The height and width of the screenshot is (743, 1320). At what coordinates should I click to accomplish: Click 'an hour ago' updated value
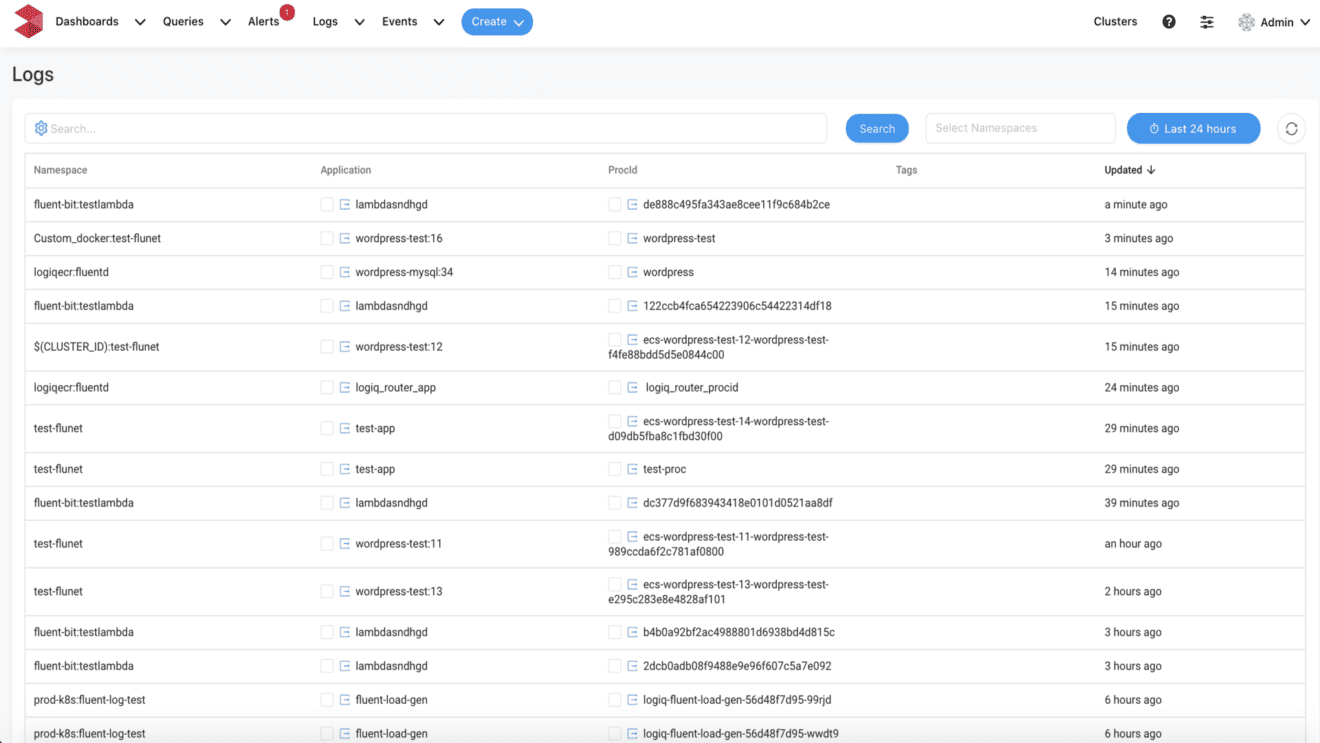1133,544
